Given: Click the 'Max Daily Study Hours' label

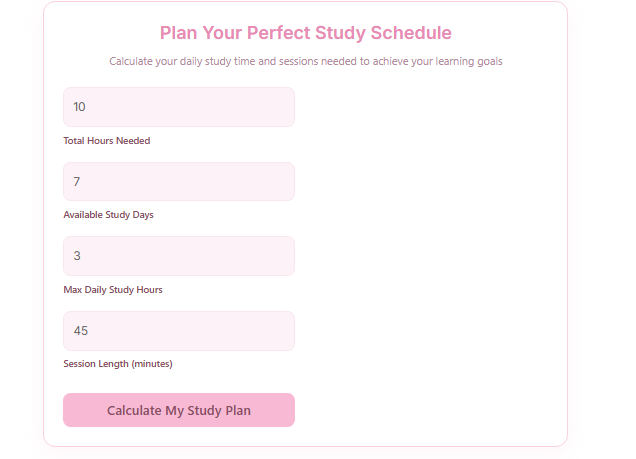Looking at the screenshot, I should click(x=113, y=290).
